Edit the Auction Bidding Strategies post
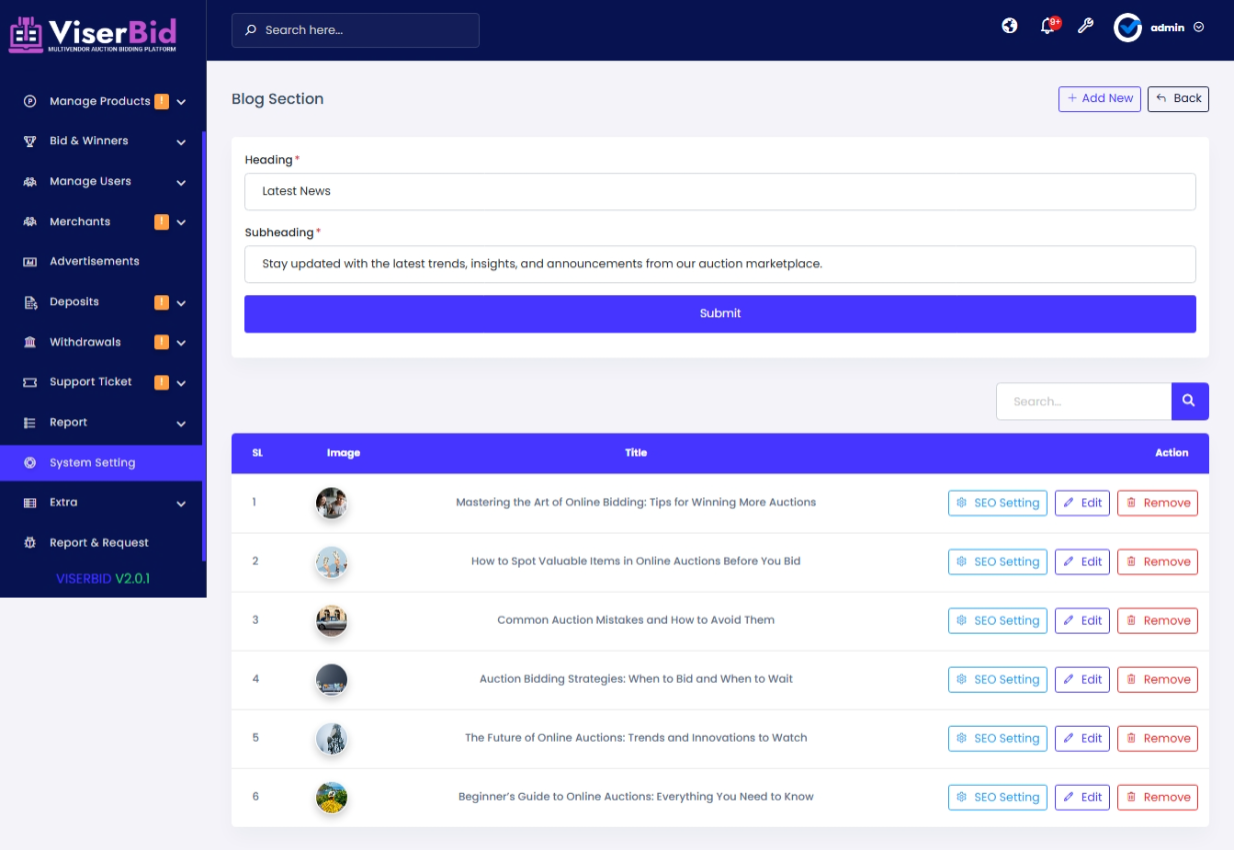1234x850 pixels. tap(1082, 680)
